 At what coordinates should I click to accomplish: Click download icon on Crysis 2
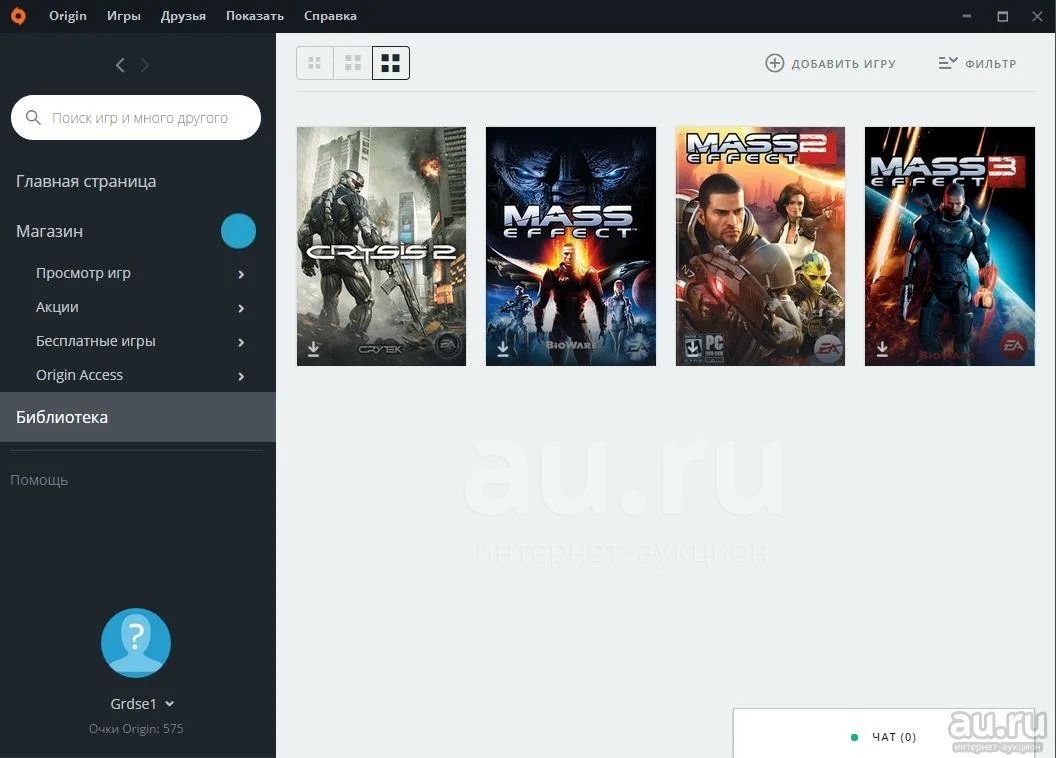pos(313,349)
